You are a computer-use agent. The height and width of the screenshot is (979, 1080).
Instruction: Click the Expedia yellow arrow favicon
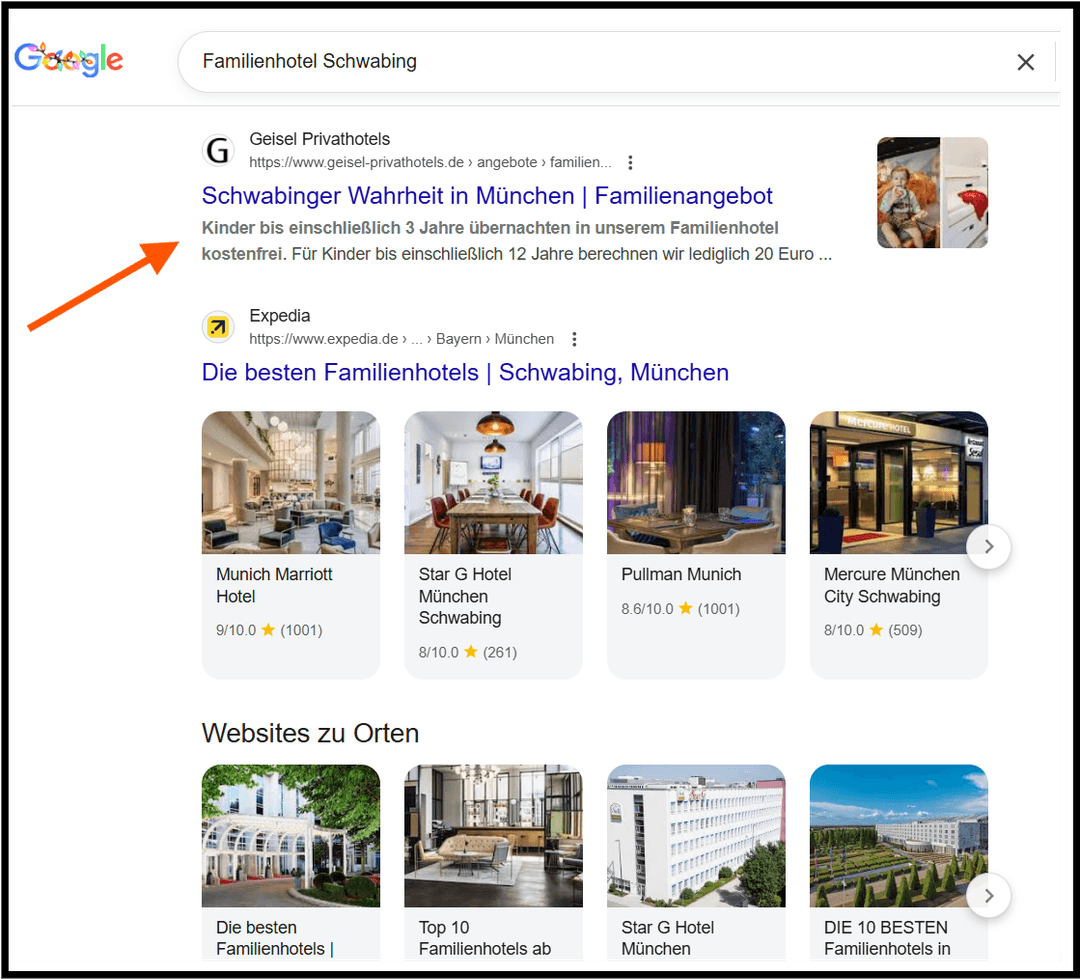point(218,327)
